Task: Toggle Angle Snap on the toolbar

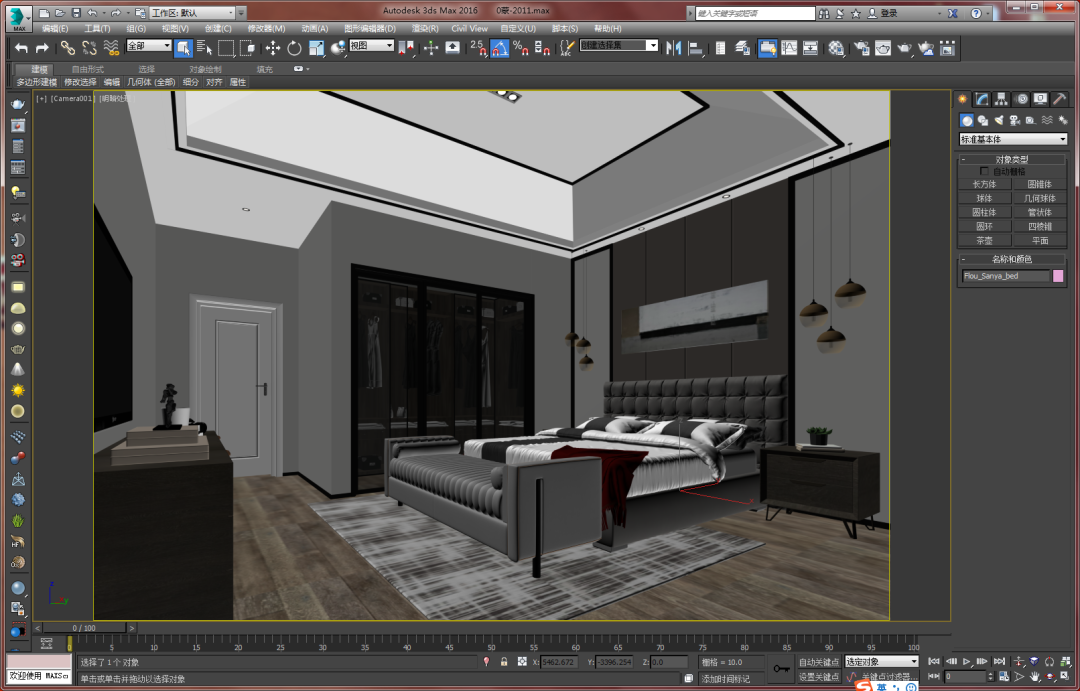Action: [x=499, y=48]
